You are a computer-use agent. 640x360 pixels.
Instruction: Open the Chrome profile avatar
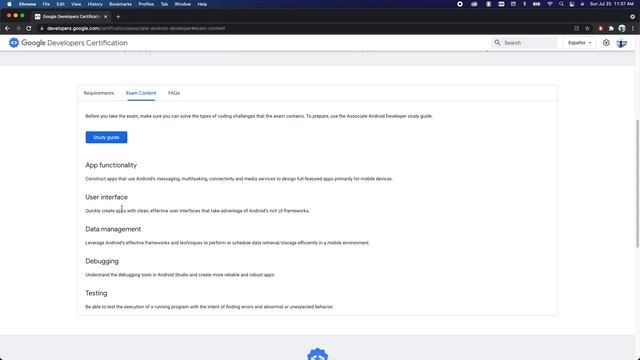click(x=622, y=29)
